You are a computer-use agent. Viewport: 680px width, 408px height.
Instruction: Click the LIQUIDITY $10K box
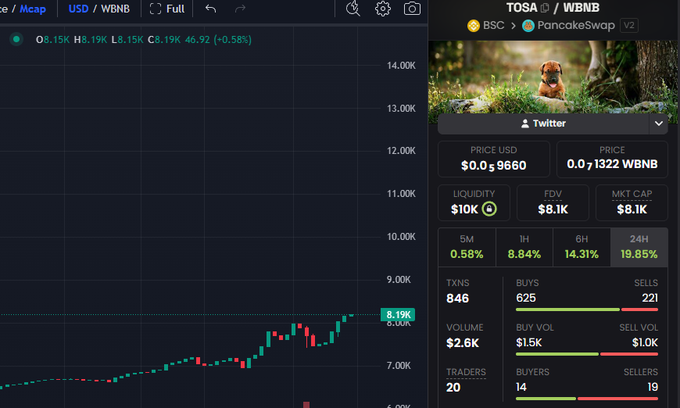click(x=474, y=203)
